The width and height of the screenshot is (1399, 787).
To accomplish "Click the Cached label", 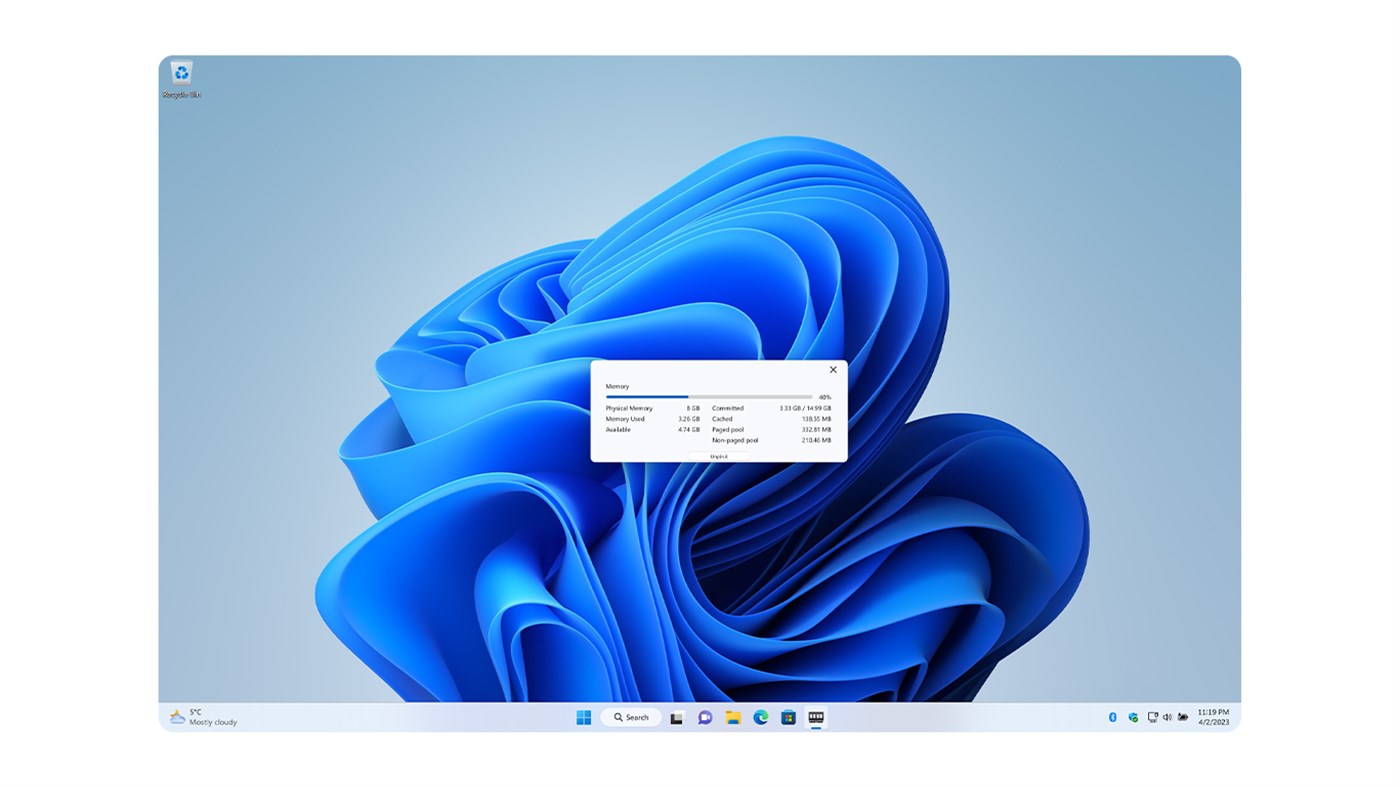I will [722, 419].
